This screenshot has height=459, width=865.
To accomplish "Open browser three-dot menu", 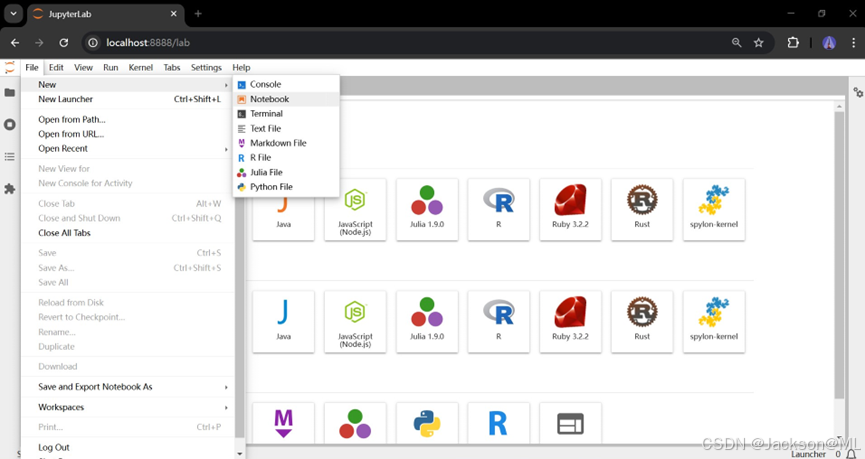I will pyautogui.click(x=853, y=42).
